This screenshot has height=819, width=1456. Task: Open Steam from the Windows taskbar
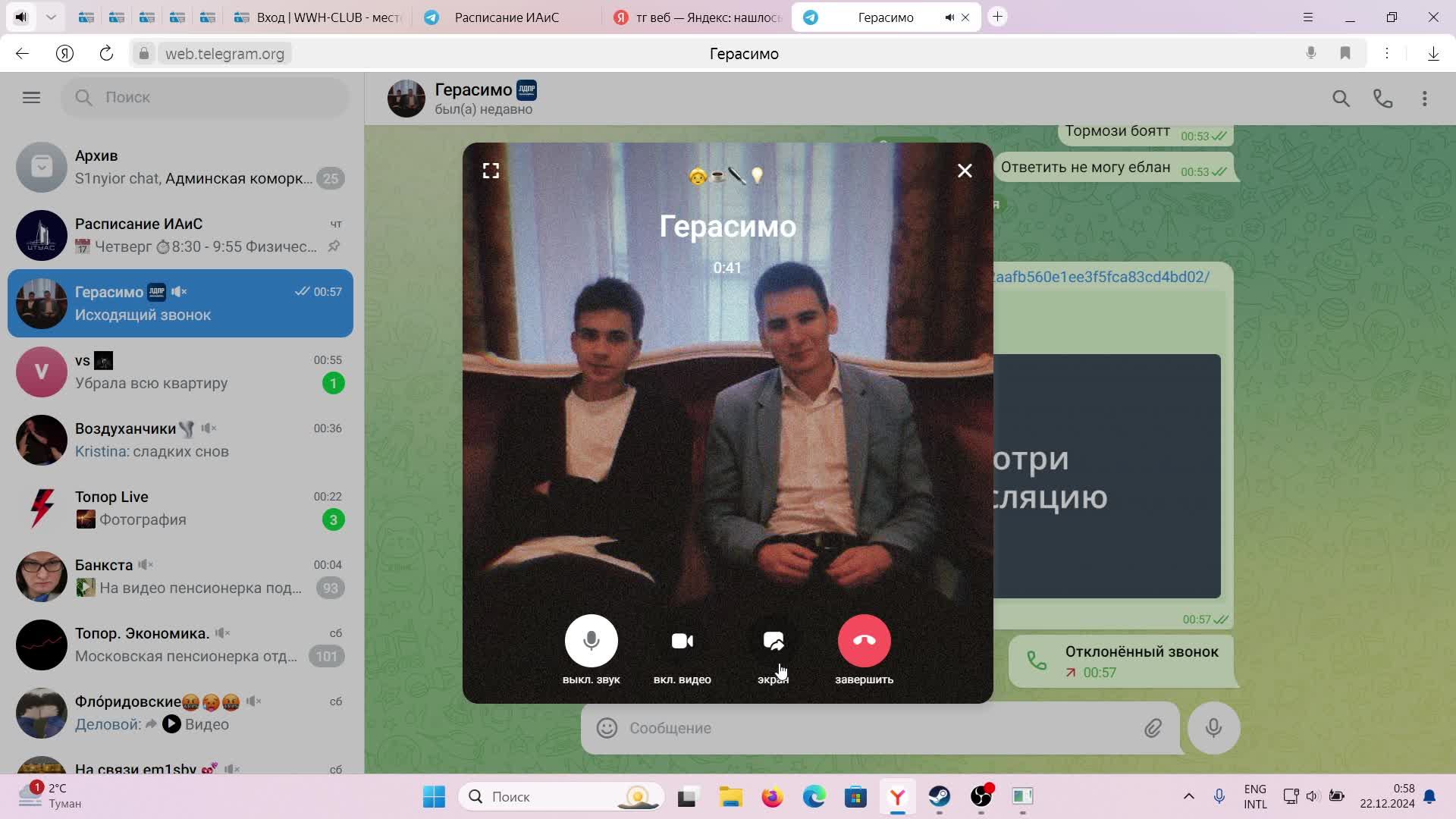[940, 797]
